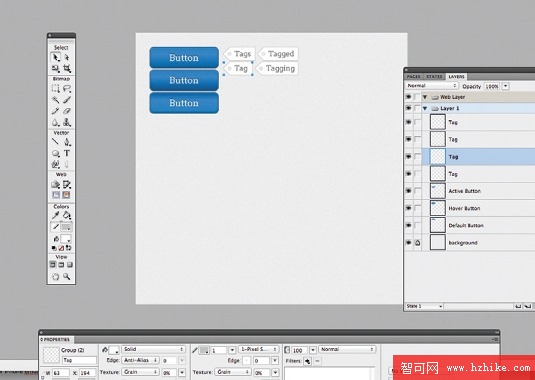Hide the Web Layer via eye icon
The image size is (535, 380).
pyautogui.click(x=408, y=97)
